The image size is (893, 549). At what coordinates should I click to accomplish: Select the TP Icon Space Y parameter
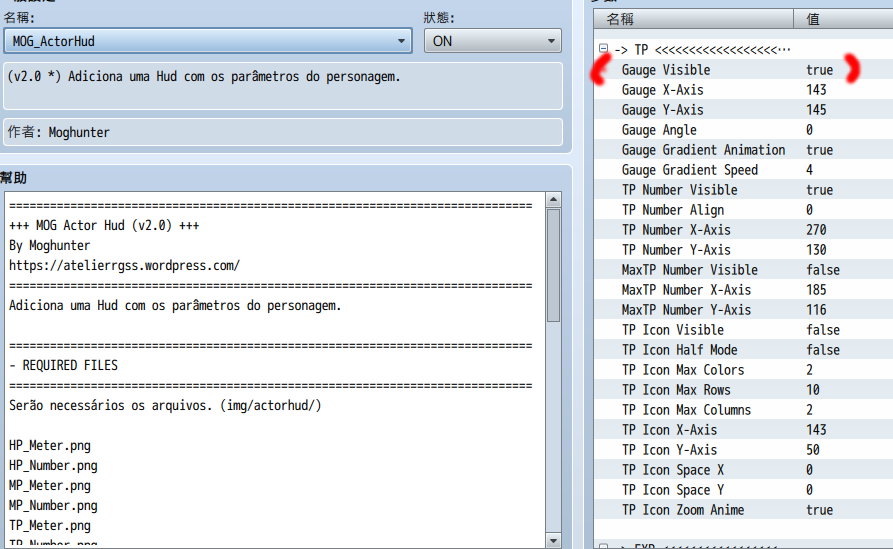point(743,490)
